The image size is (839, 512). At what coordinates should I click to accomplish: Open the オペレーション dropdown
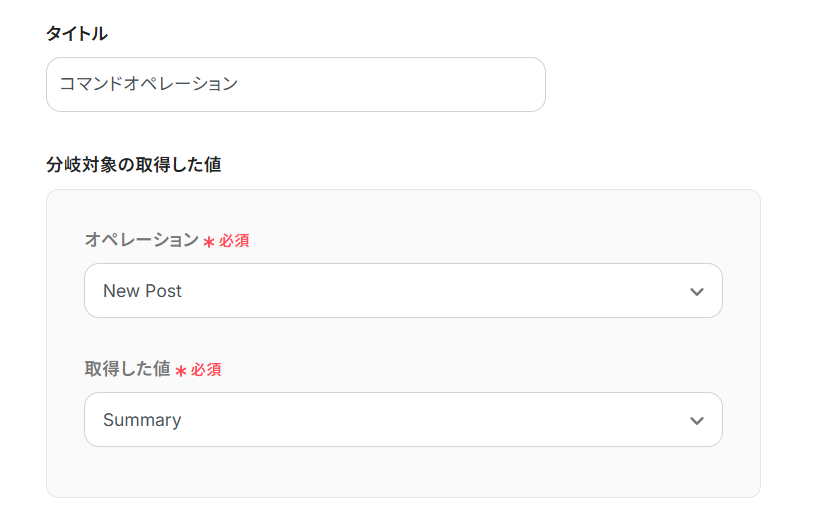coord(402,291)
